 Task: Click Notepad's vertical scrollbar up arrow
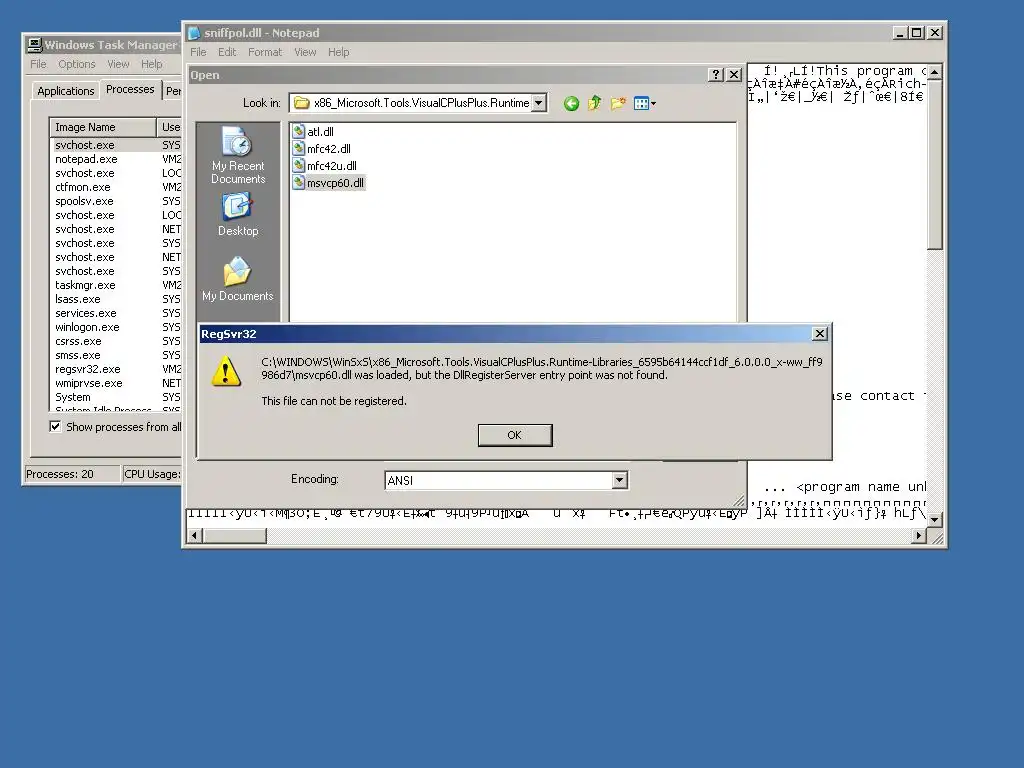(935, 72)
